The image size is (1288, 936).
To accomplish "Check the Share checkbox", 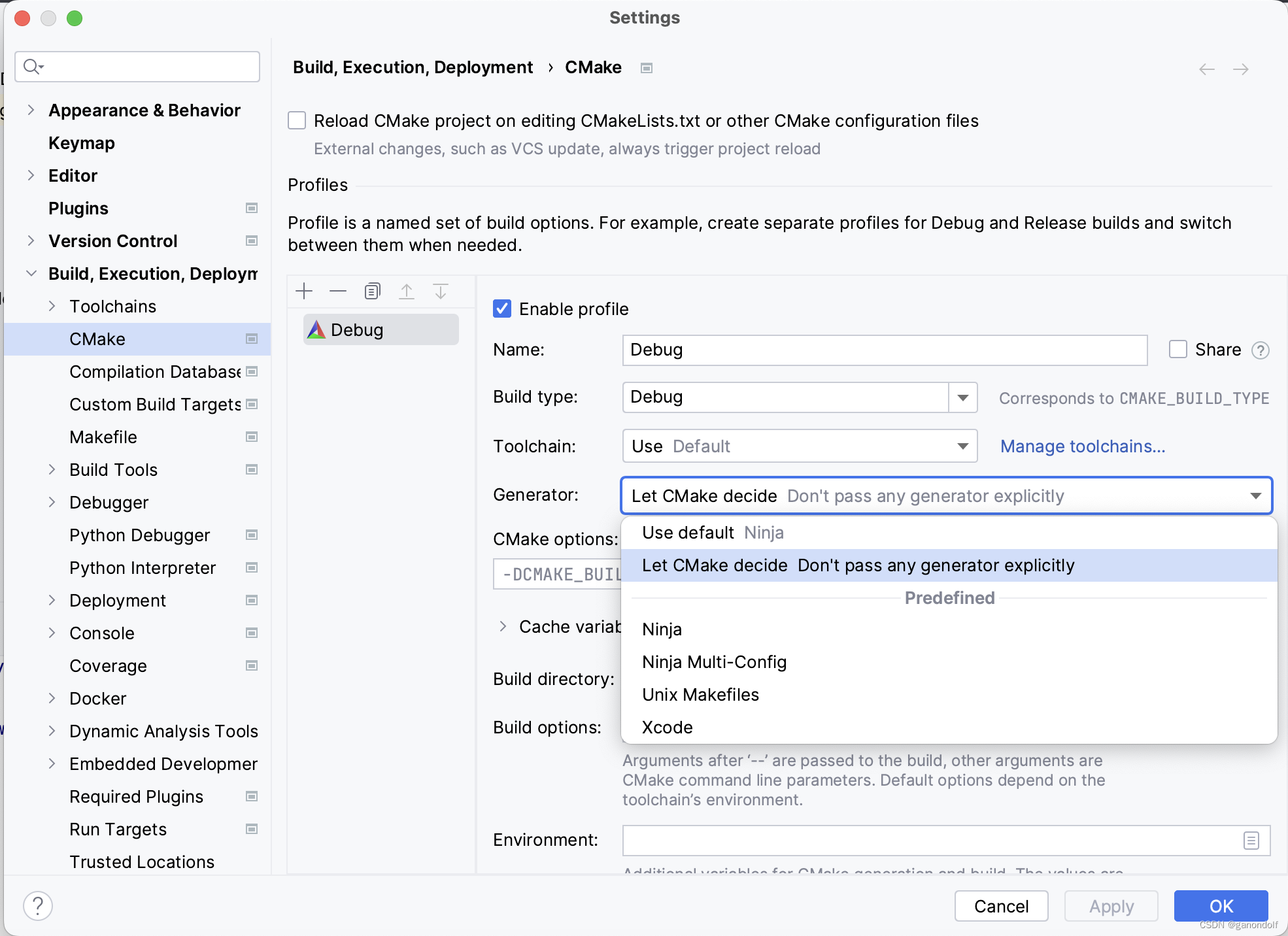I will (x=1178, y=350).
